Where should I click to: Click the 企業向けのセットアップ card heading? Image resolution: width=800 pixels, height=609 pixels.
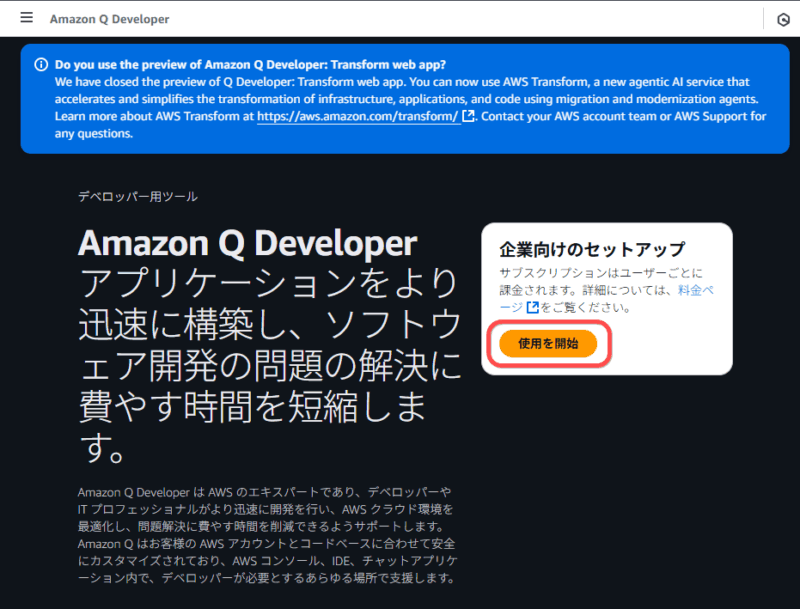point(592,249)
